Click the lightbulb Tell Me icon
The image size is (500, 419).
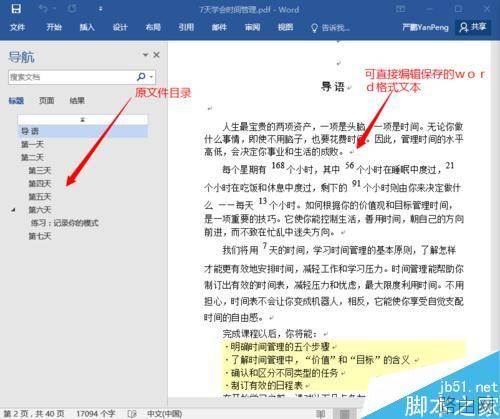[x=314, y=28]
